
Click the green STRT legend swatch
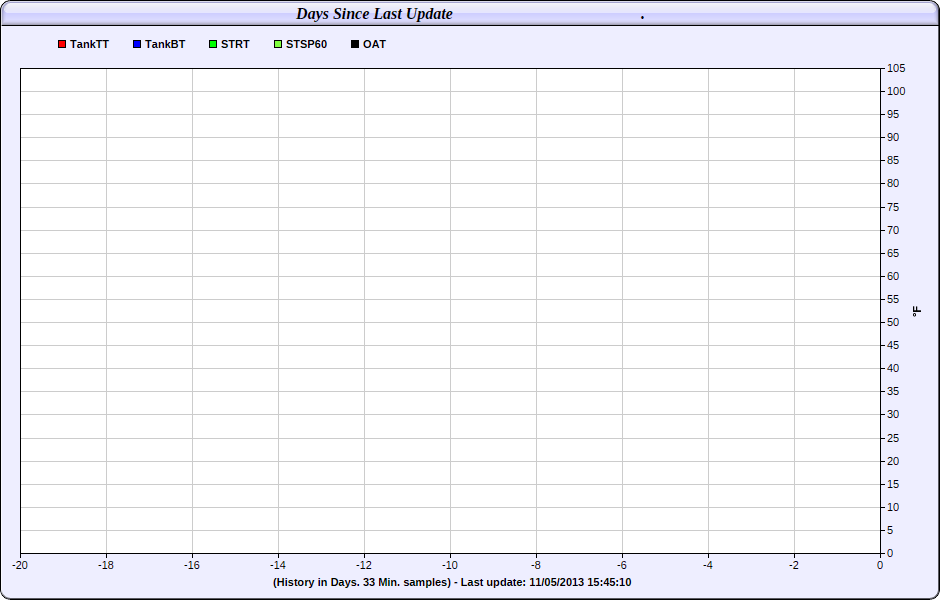(x=213, y=44)
